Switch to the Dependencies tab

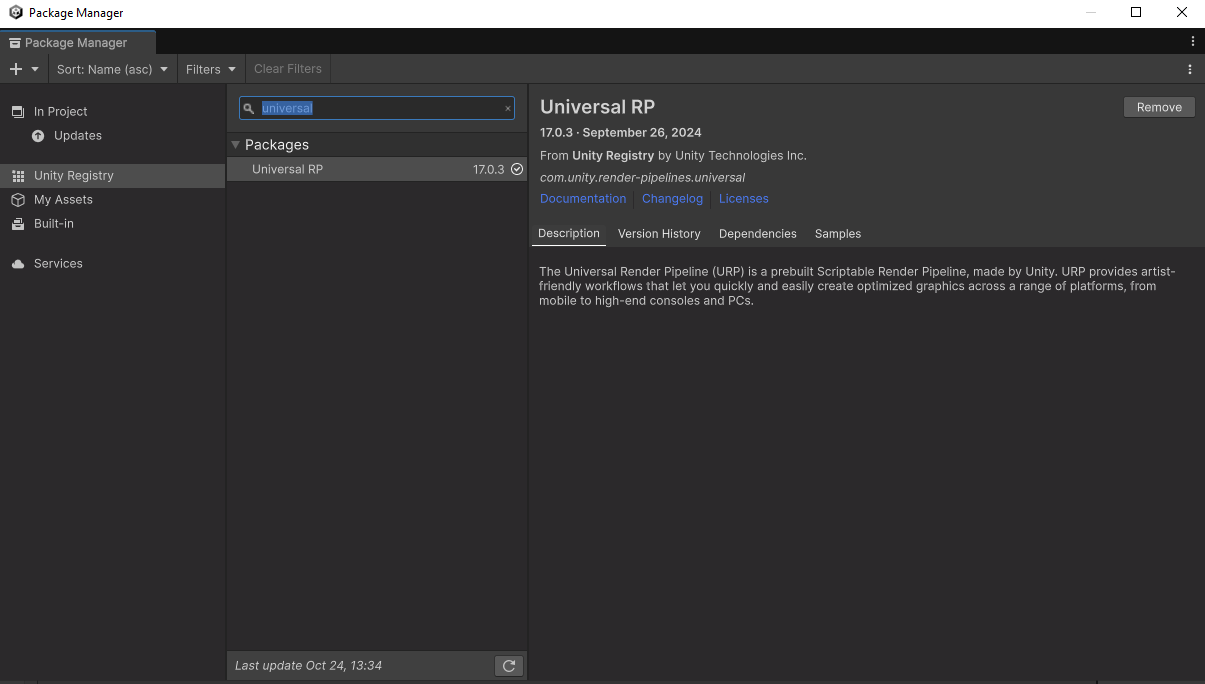click(757, 234)
